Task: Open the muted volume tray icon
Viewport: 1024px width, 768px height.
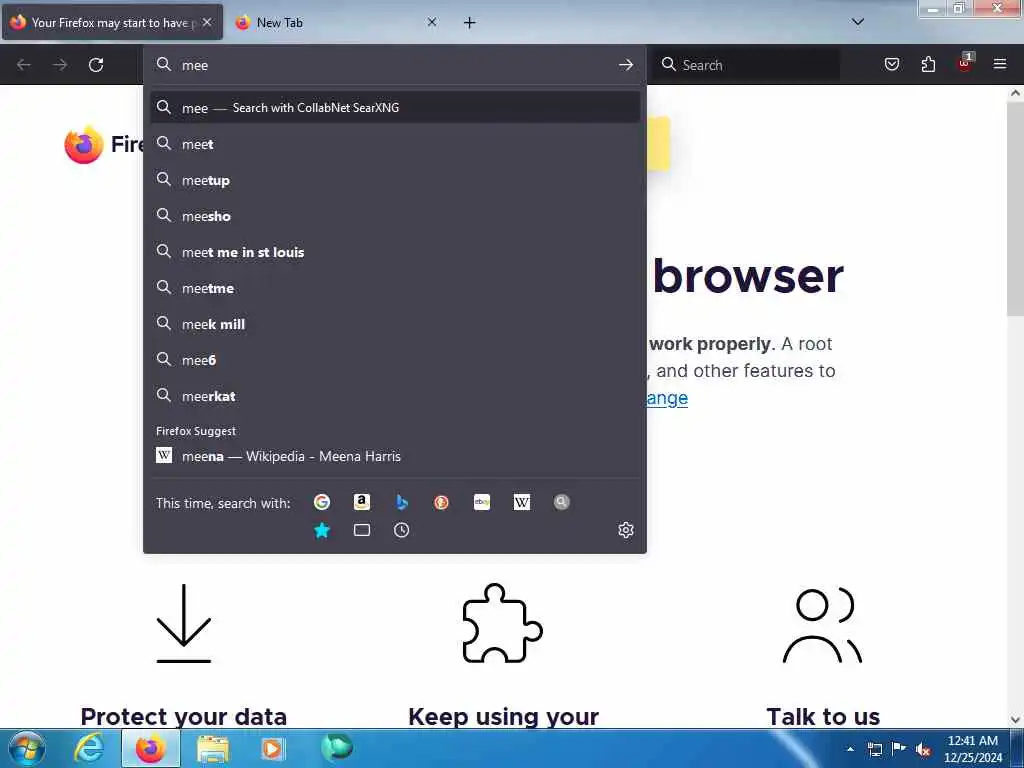Action: (x=923, y=749)
